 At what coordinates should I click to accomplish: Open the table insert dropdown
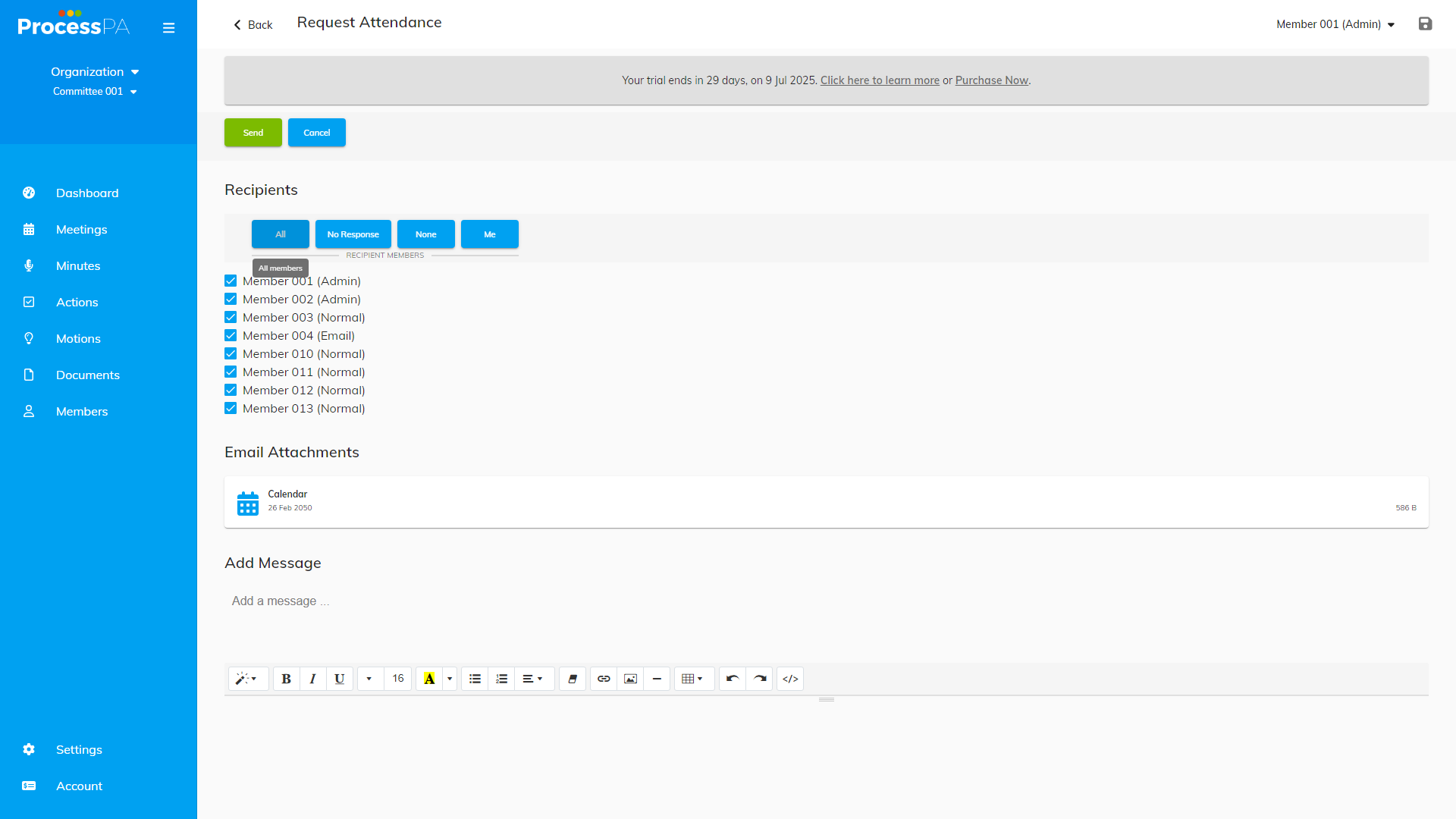click(692, 679)
